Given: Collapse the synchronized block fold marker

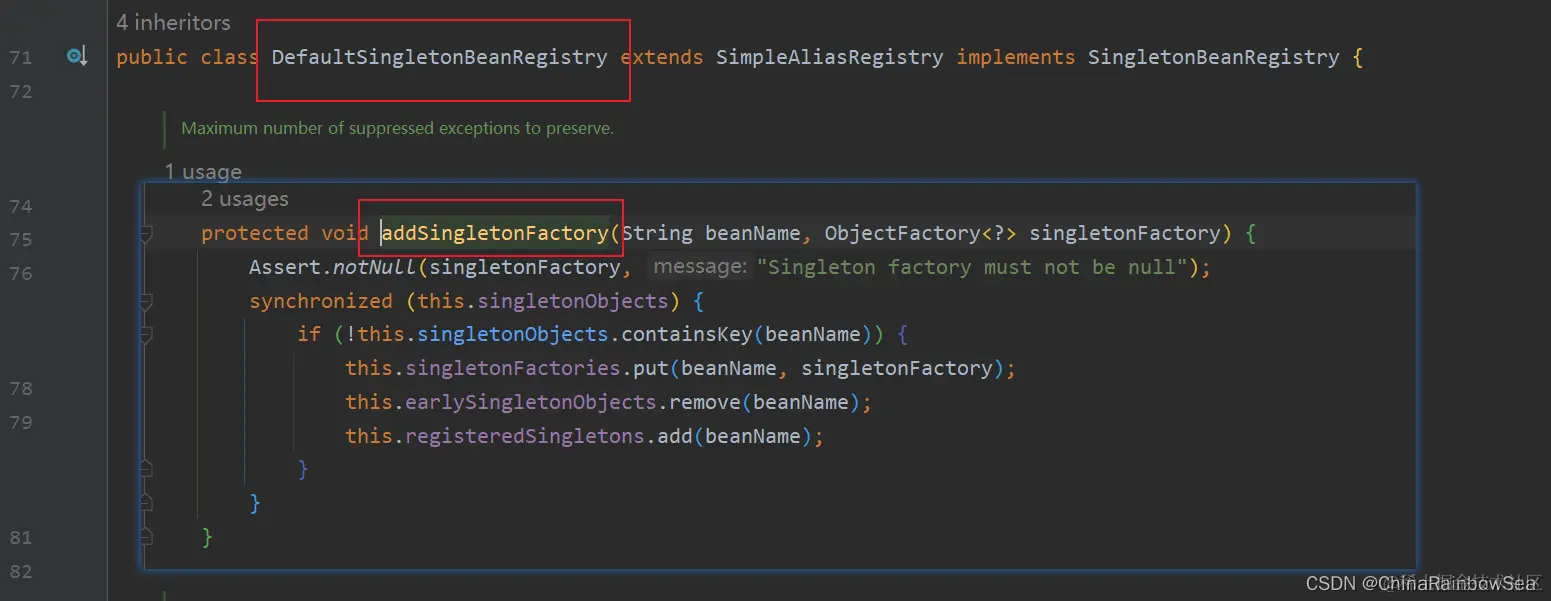Looking at the screenshot, I should pyautogui.click(x=146, y=301).
